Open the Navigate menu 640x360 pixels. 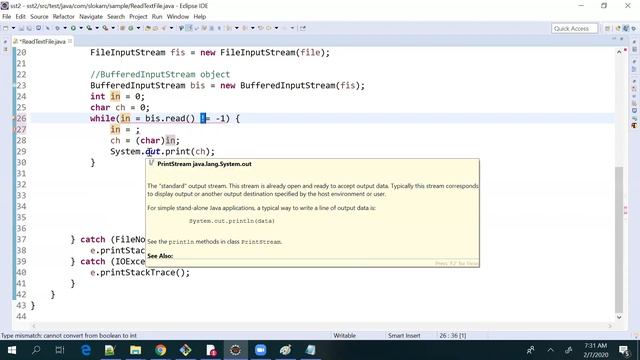(x=91, y=17)
